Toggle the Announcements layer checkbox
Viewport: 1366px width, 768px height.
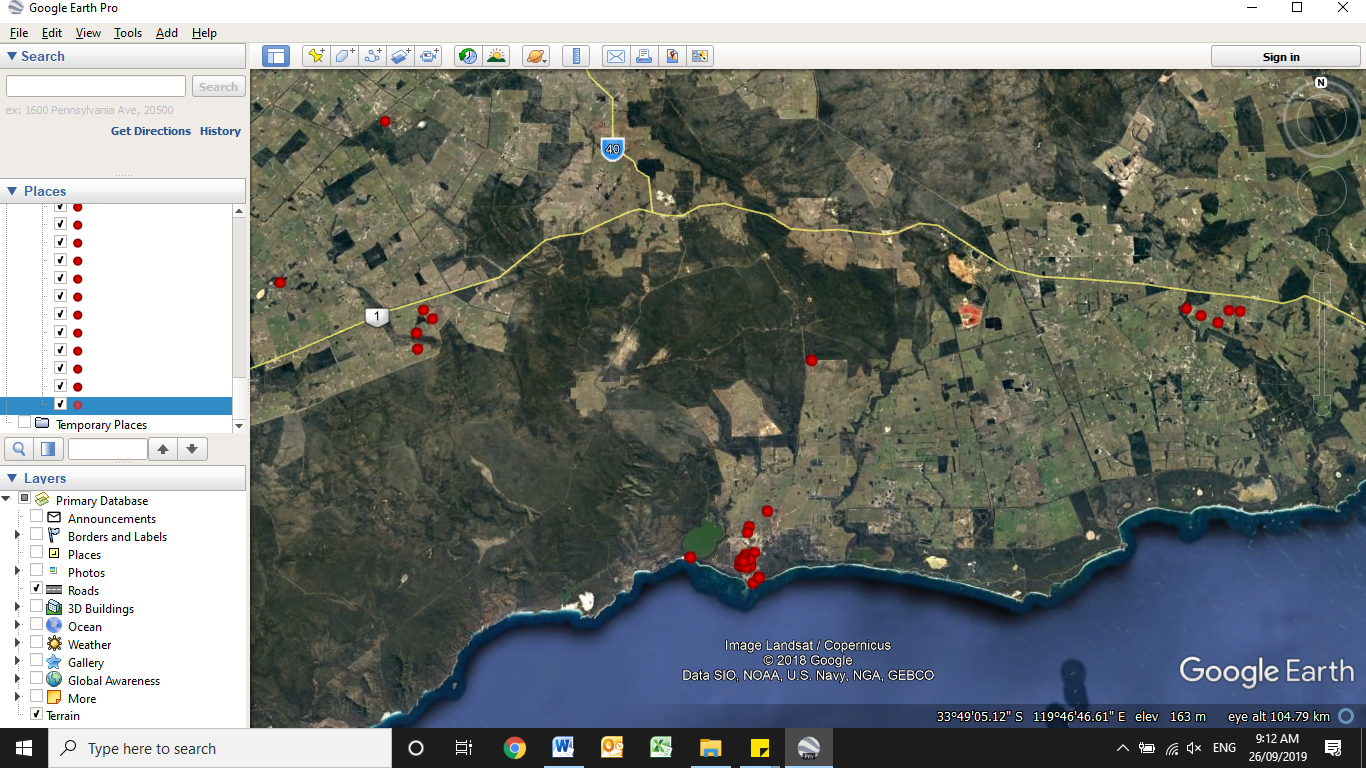pos(37,517)
